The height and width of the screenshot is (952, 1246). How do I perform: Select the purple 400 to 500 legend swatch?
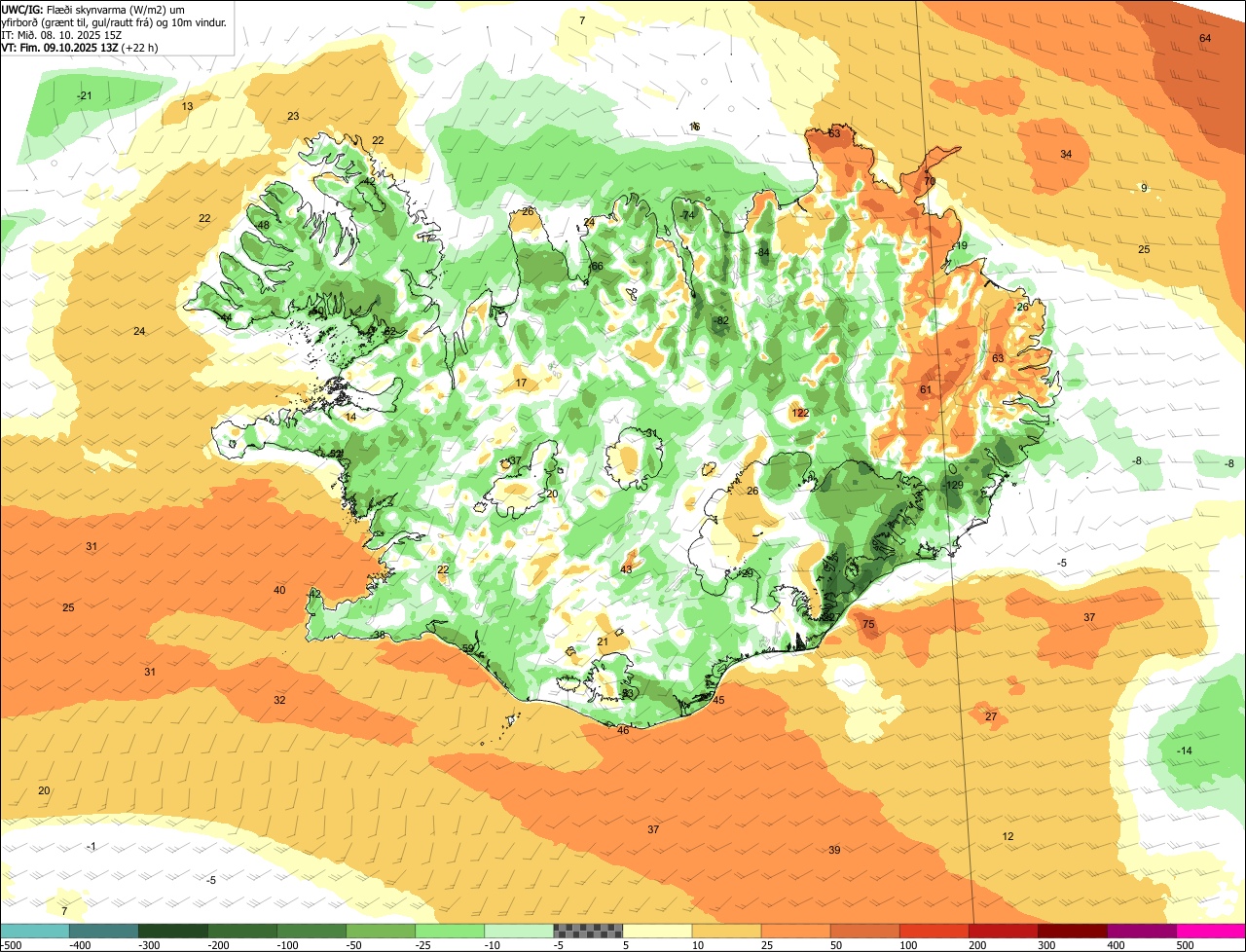pos(1142,931)
